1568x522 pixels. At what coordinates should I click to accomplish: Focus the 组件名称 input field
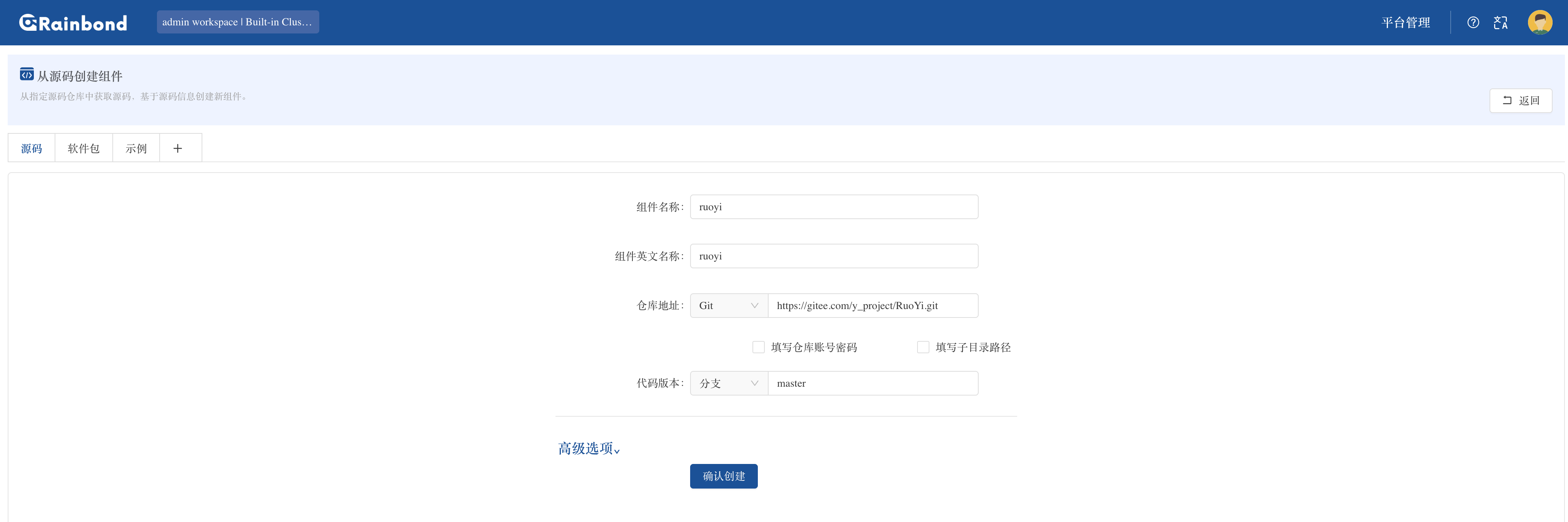coord(834,207)
